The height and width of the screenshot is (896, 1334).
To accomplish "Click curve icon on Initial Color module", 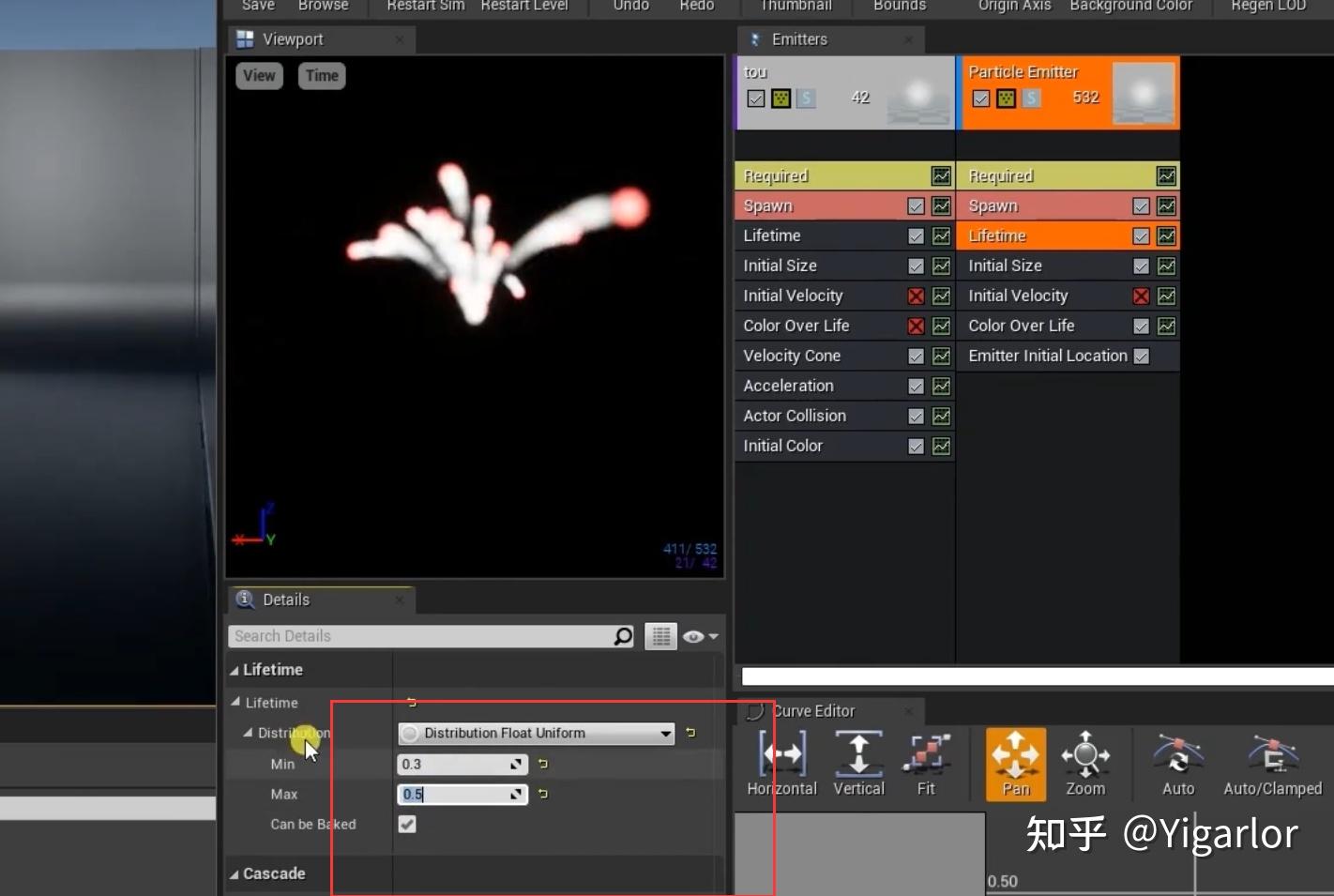I will (941, 446).
